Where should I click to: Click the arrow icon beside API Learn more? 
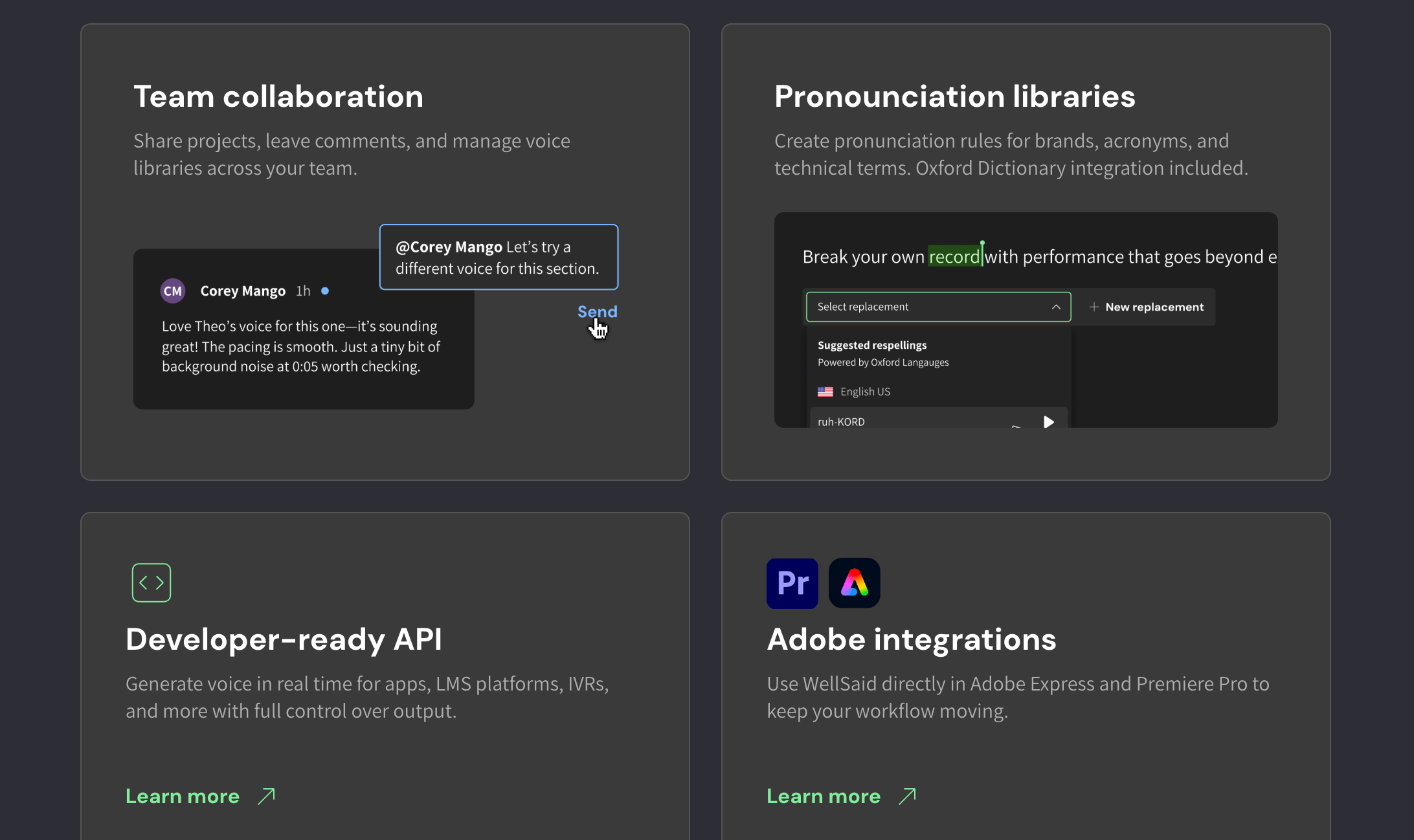266,796
